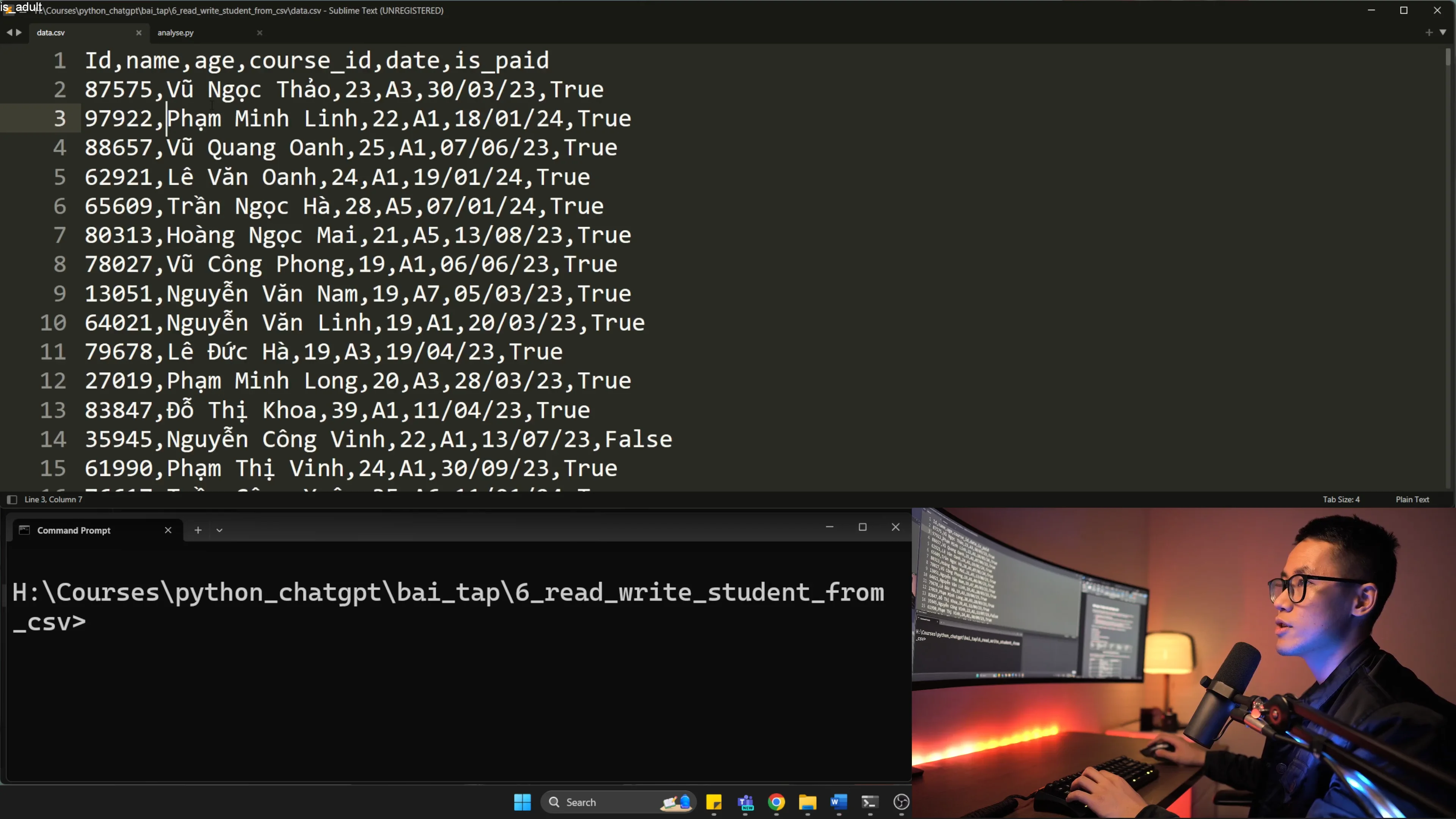
Task: Open a new Command Prompt tab
Action: tap(198, 530)
